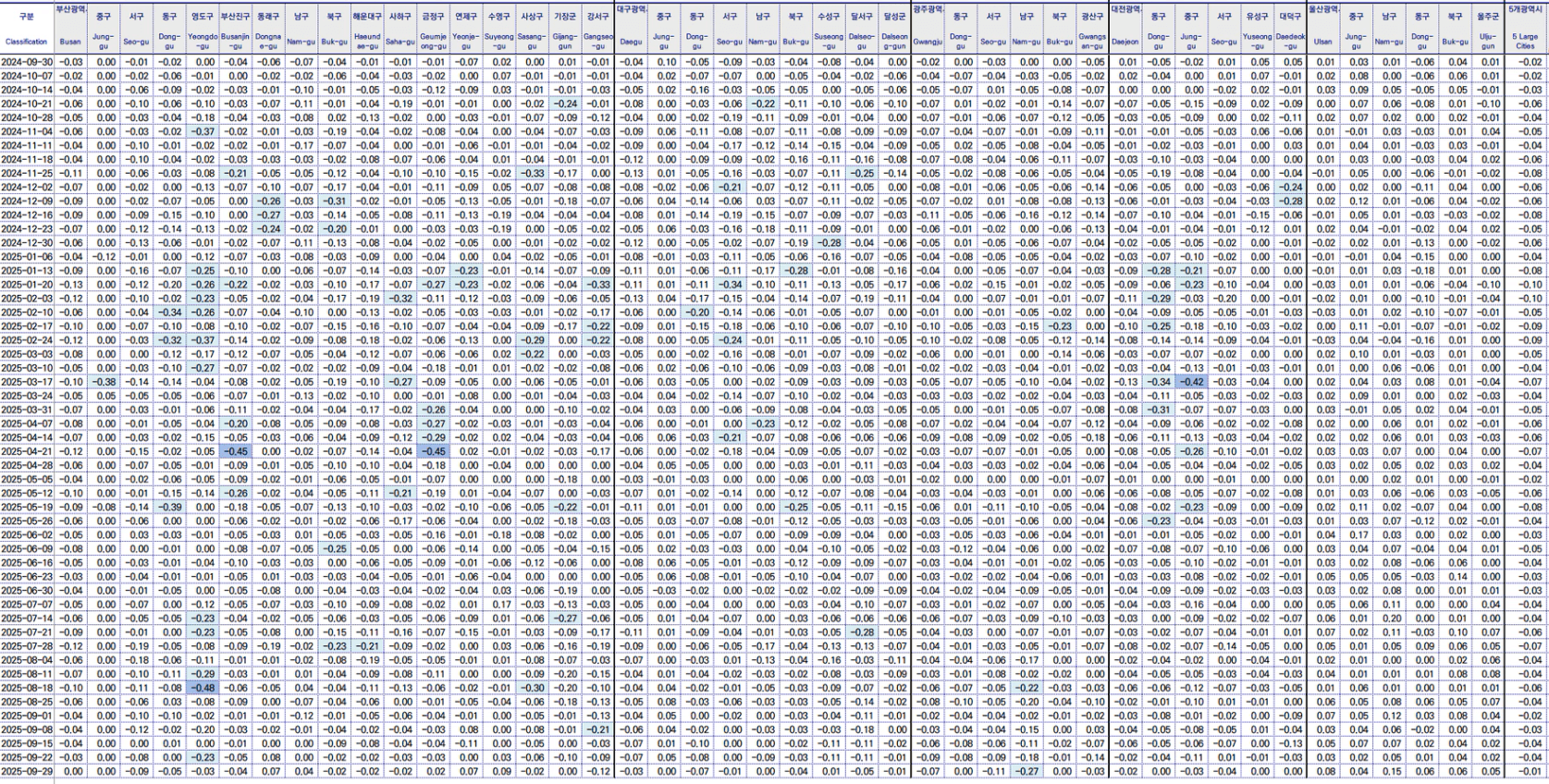Click the Yuseong-gu column header
The width and height of the screenshot is (1549, 784).
click(1257, 42)
